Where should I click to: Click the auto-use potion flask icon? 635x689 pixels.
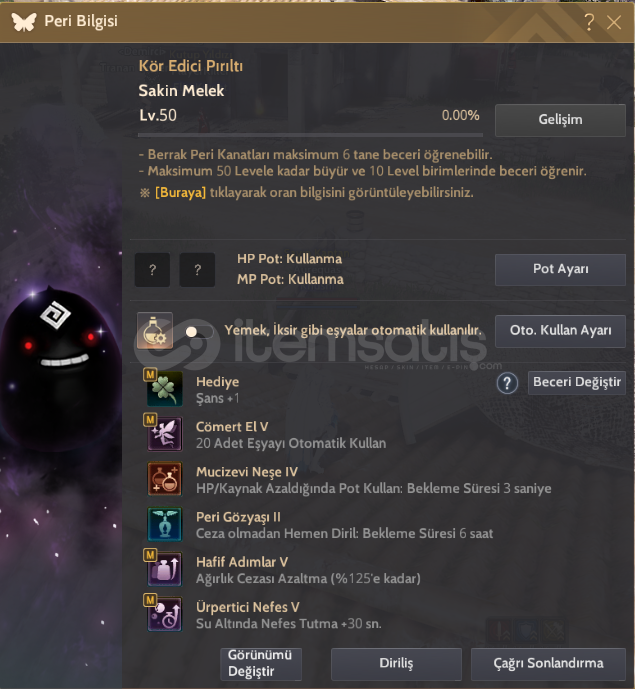point(155,330)
